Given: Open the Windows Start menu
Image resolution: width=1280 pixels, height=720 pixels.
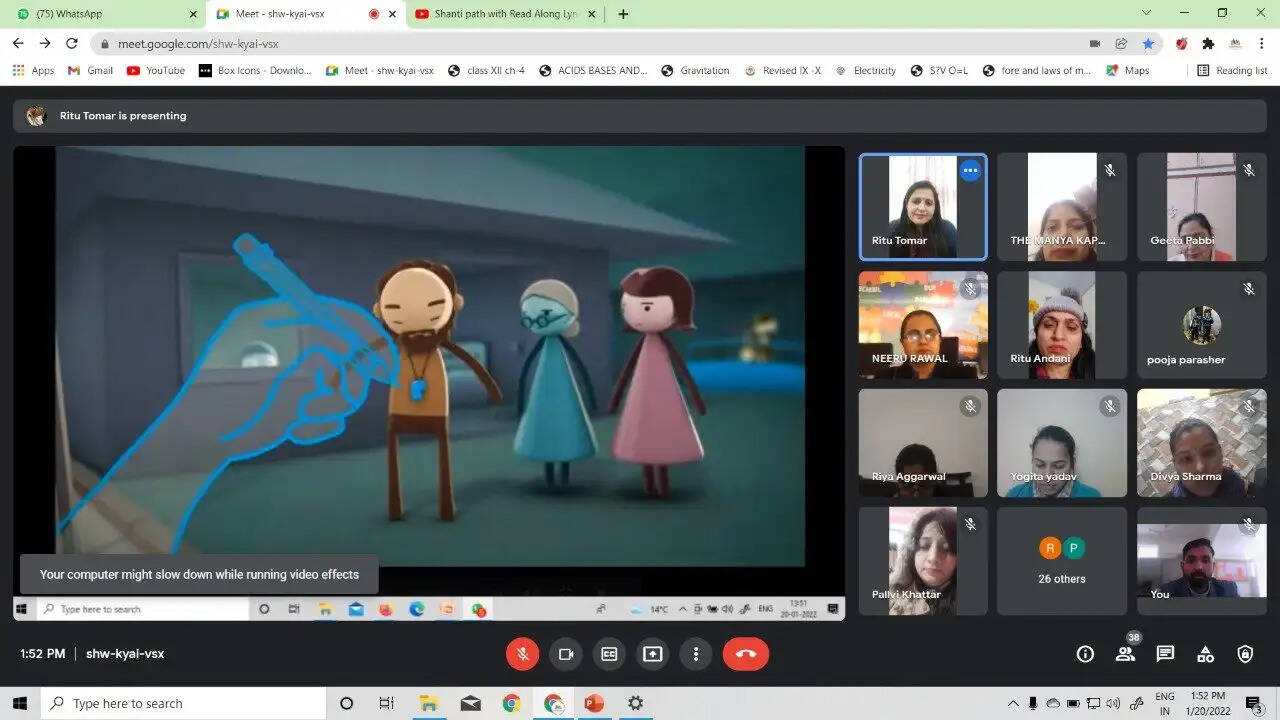Looking at the screenshot, I should coord(20,703).
